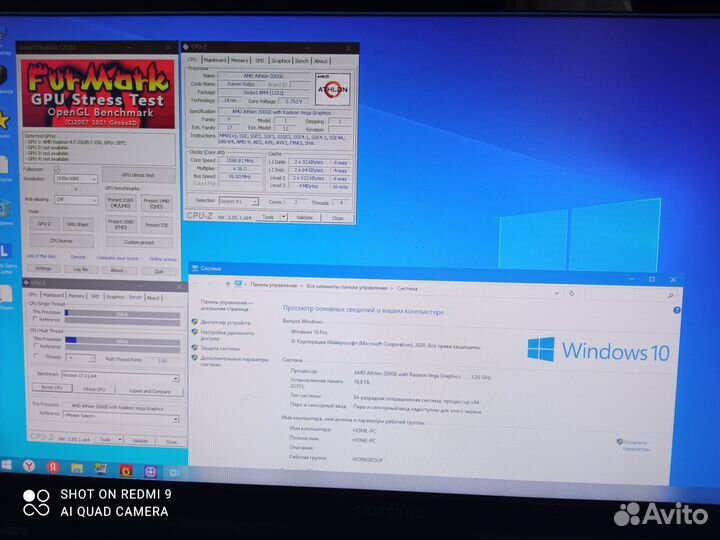The width and height of the screenshot is (720, 540).
Task: Click Панель управления in the breadcrumb
Action: (x=274, y=285)
